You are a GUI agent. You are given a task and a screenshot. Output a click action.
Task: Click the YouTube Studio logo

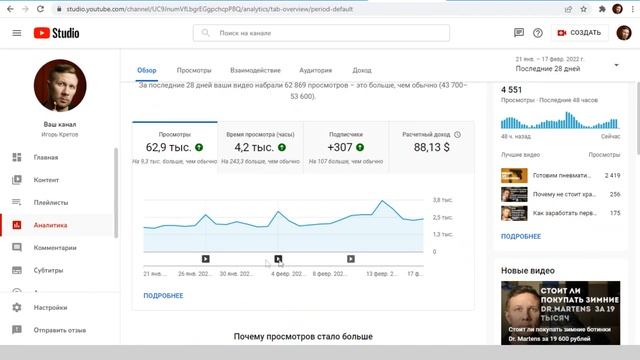pos(56,33)
